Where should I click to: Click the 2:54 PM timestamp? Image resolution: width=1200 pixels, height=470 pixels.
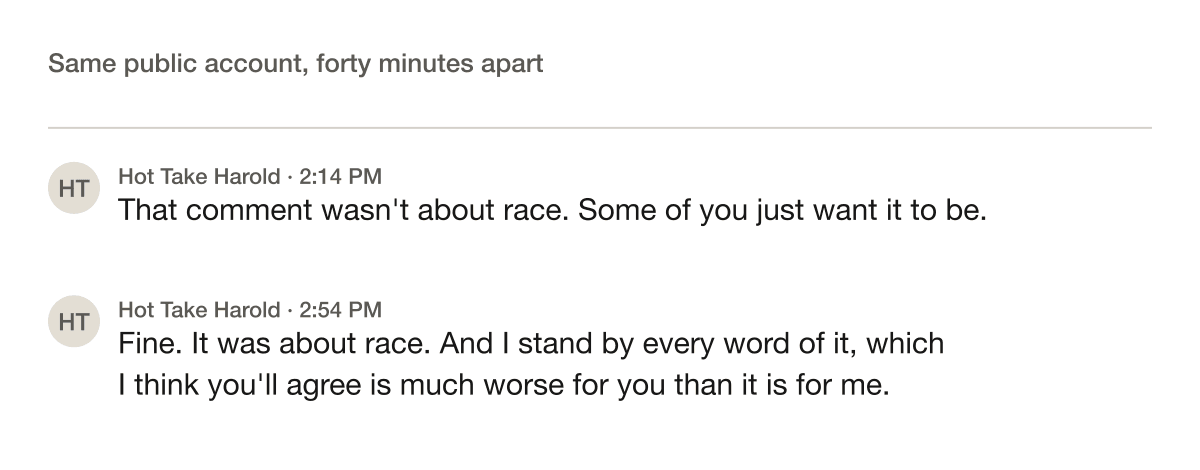coord(340,310)
